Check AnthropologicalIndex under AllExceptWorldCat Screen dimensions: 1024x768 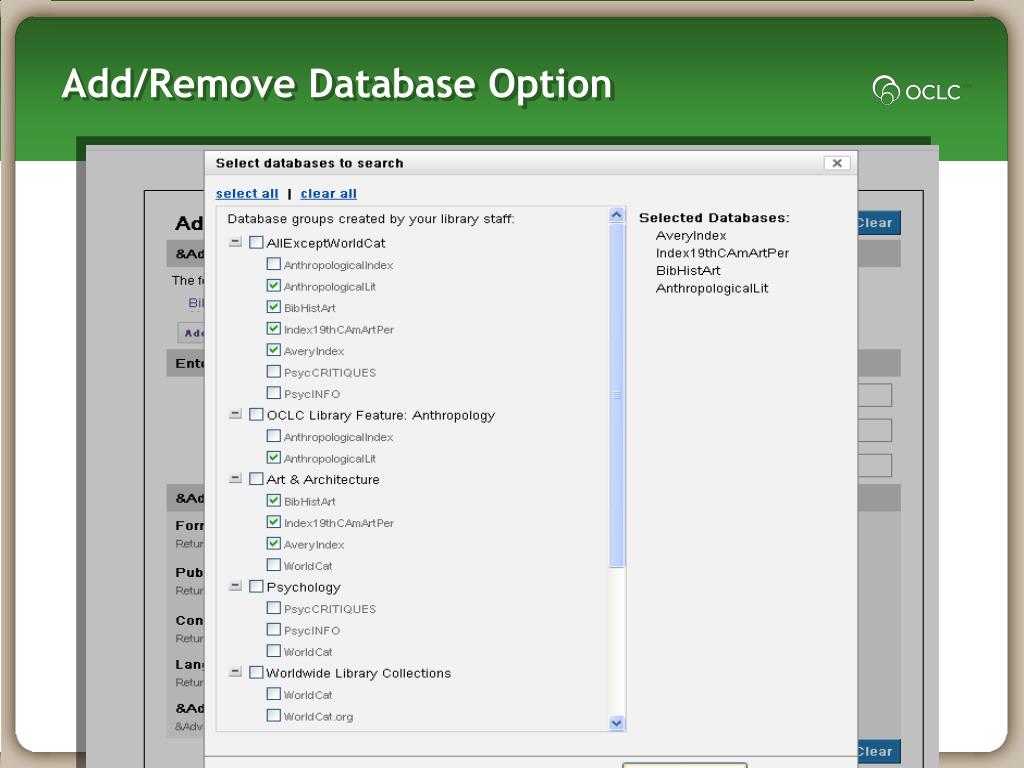[x=274, y=264]
